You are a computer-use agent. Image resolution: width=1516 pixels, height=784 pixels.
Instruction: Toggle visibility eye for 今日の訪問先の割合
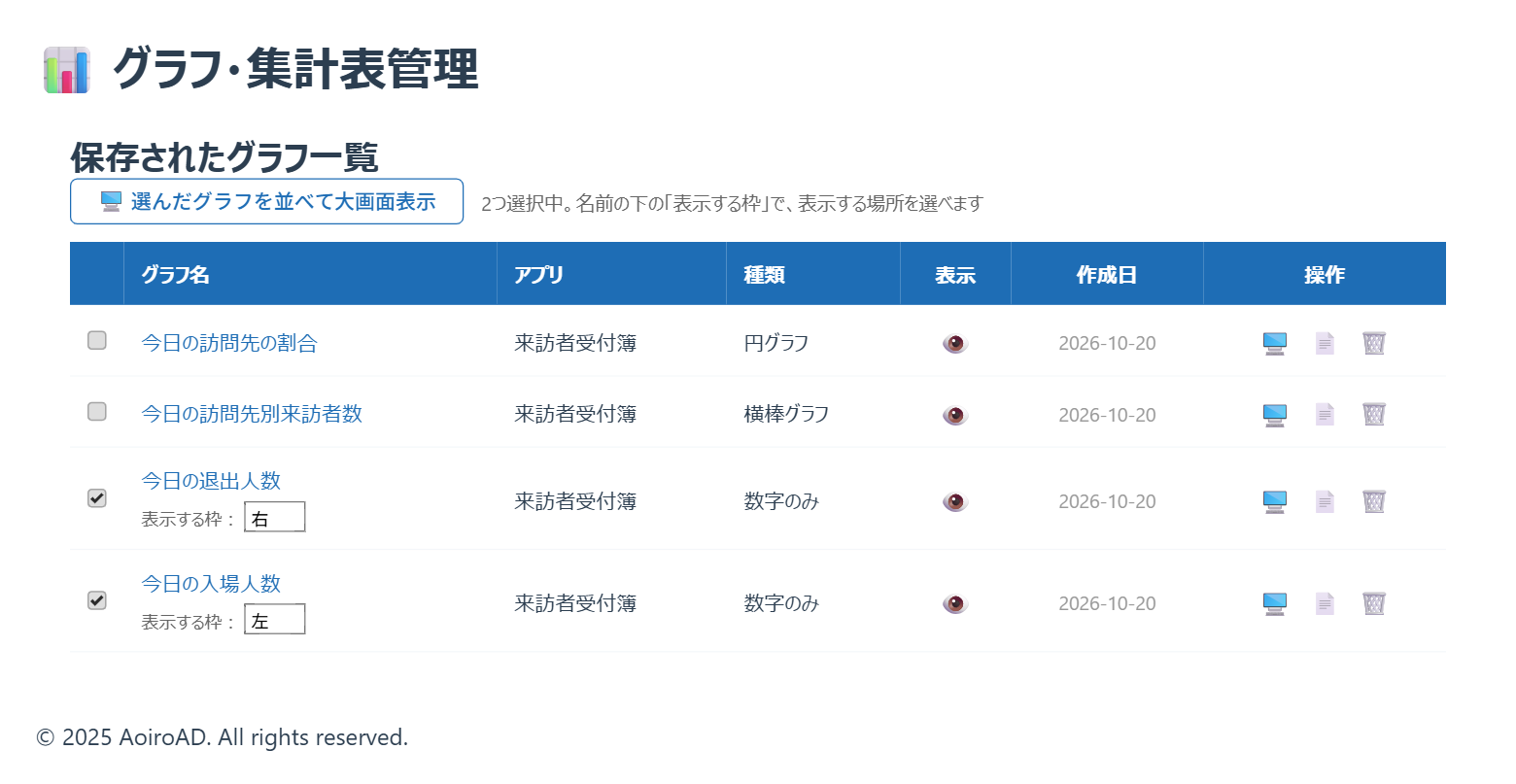click(955, 343)
